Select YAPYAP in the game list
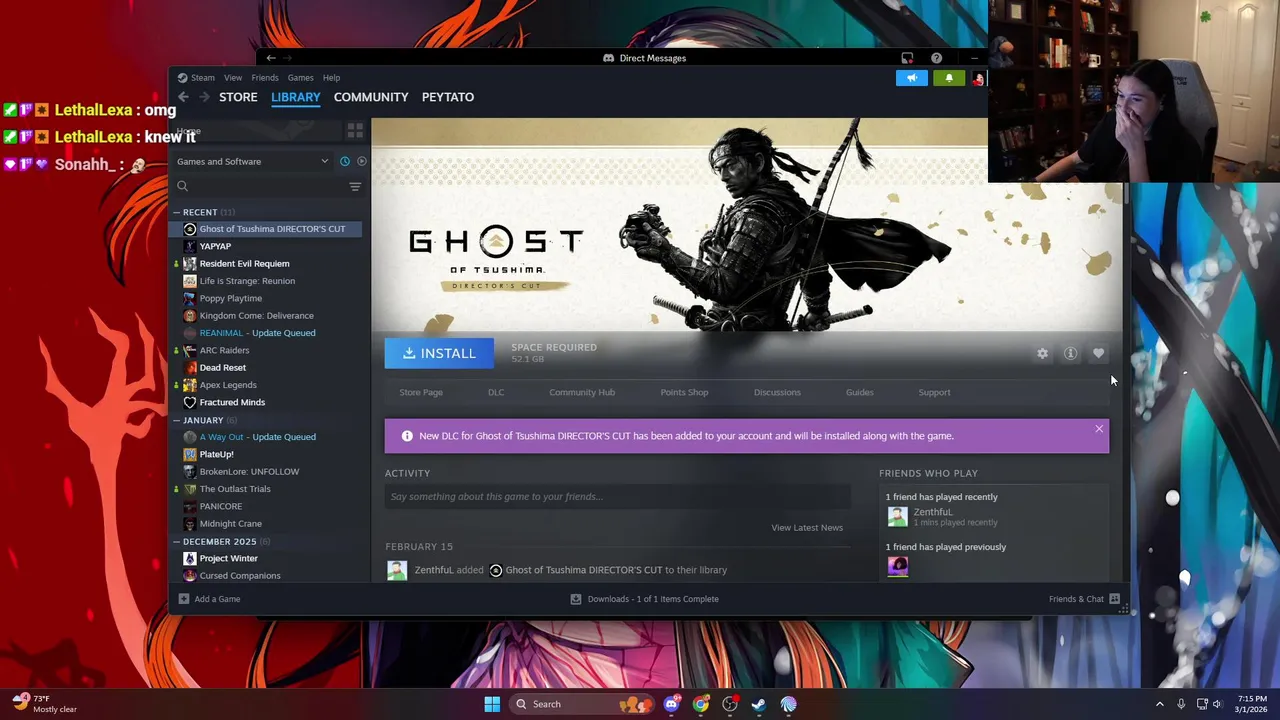The height and width of the screenshot is (720, 1280). click(x=215, y=246)
